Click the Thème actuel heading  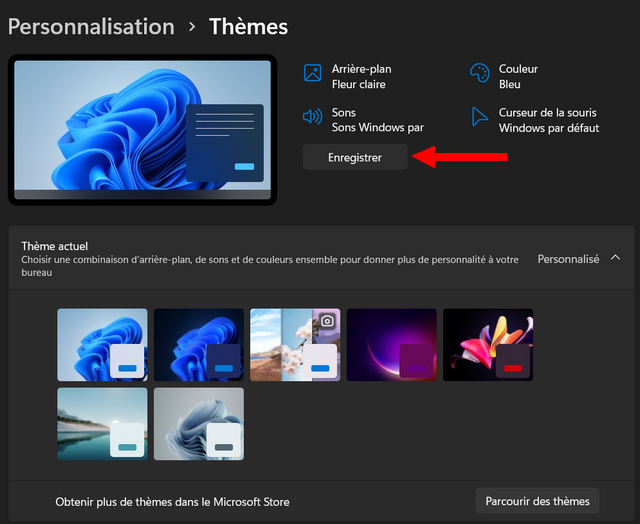pos(54,246)
